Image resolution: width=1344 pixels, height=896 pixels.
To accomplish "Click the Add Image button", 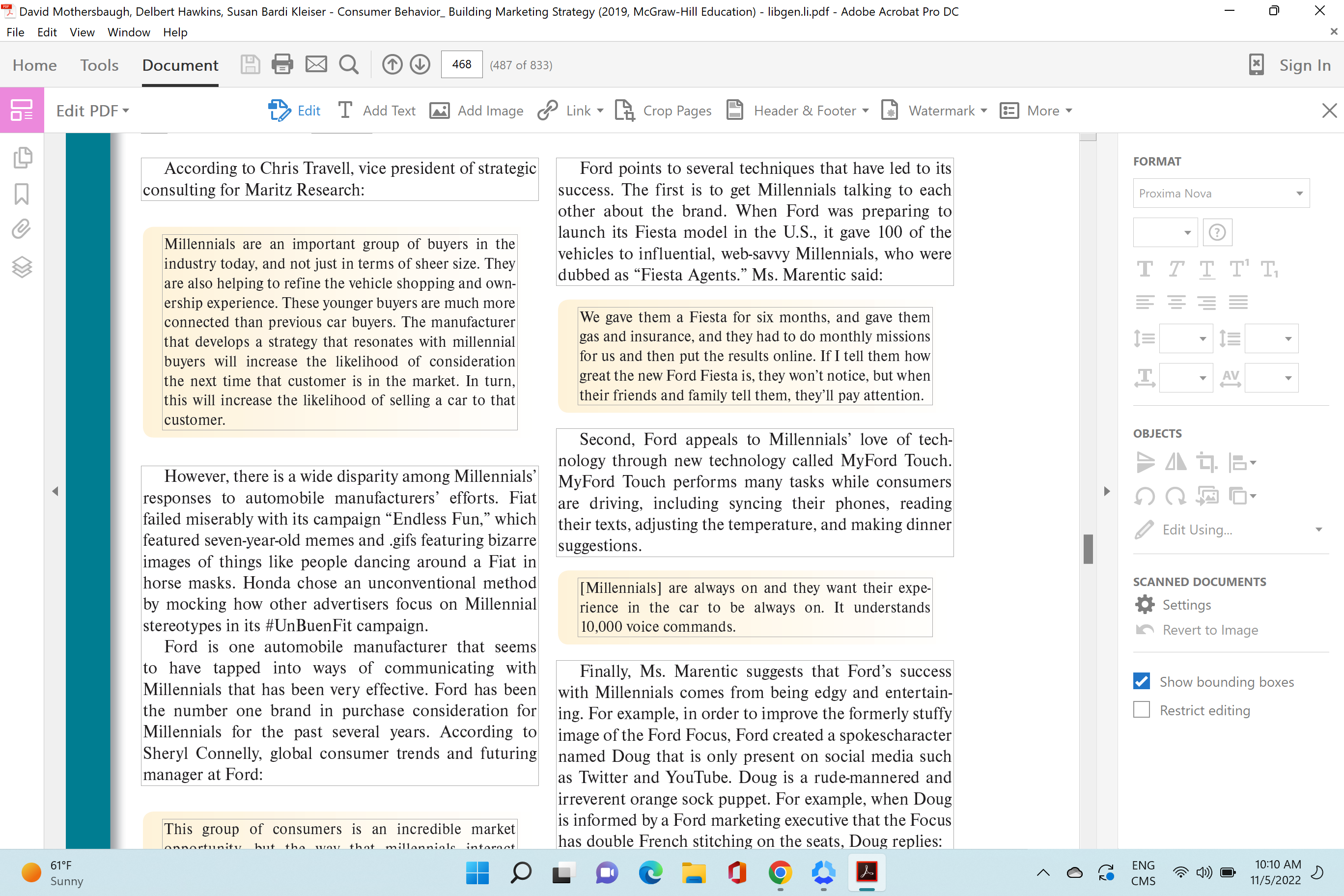I will (476, 111).
